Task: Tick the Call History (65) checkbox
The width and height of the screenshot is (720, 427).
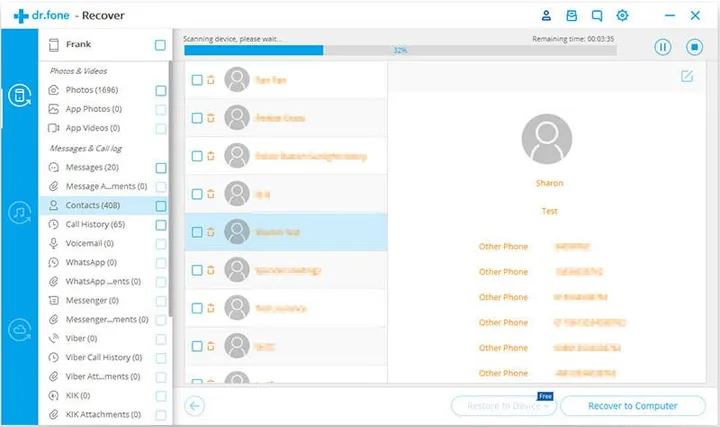Action: (161, 225)
